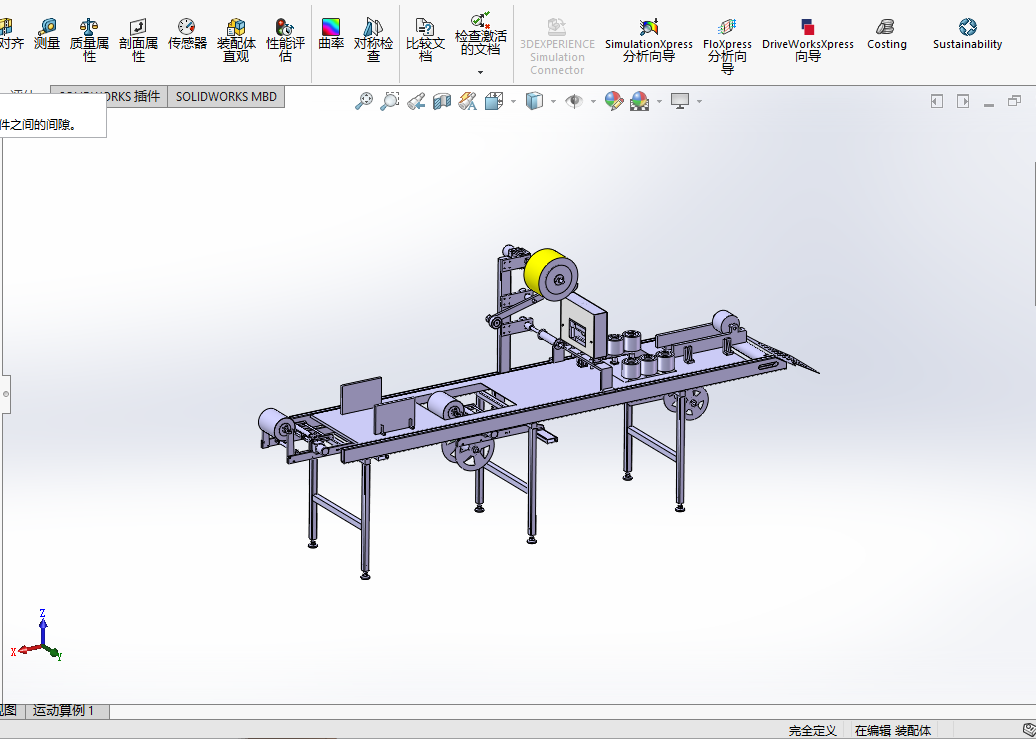Click the 完全定义 status text
This screenshot has width=1036, height=739.
coord(812,730)
